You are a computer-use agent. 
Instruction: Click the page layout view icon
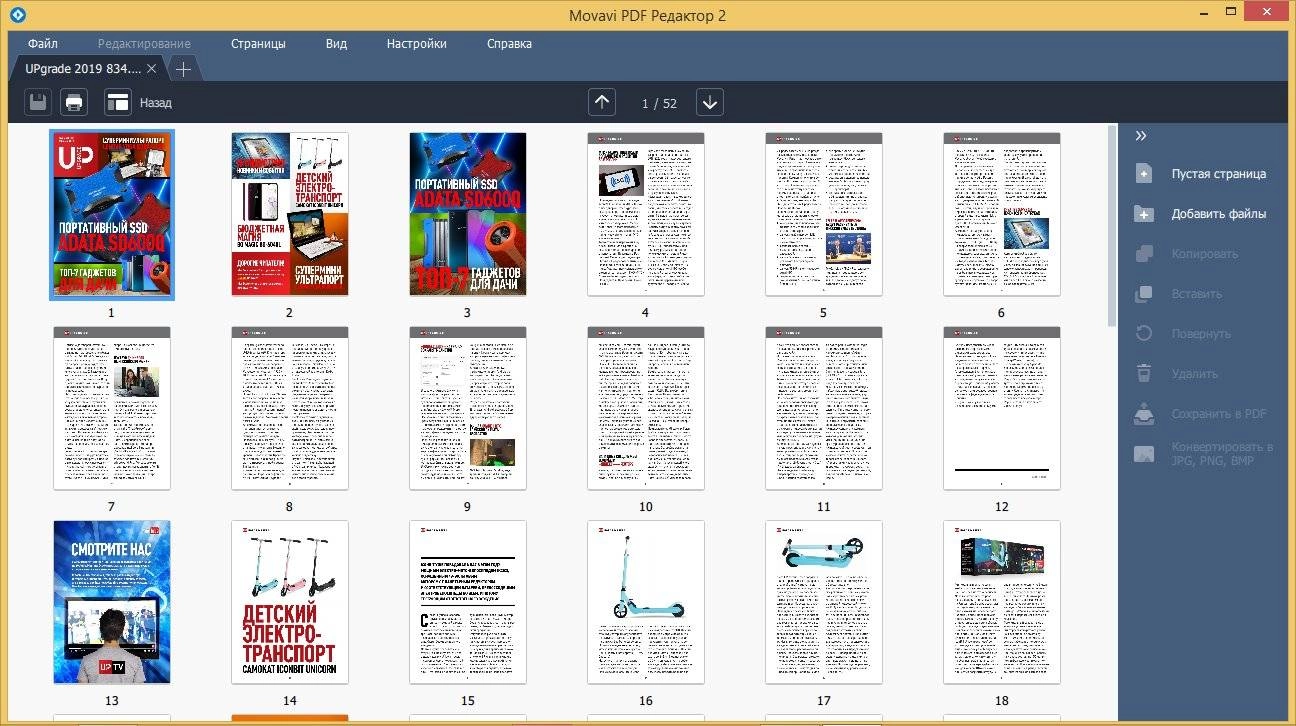pyautogui.click(x=118, y=102)
